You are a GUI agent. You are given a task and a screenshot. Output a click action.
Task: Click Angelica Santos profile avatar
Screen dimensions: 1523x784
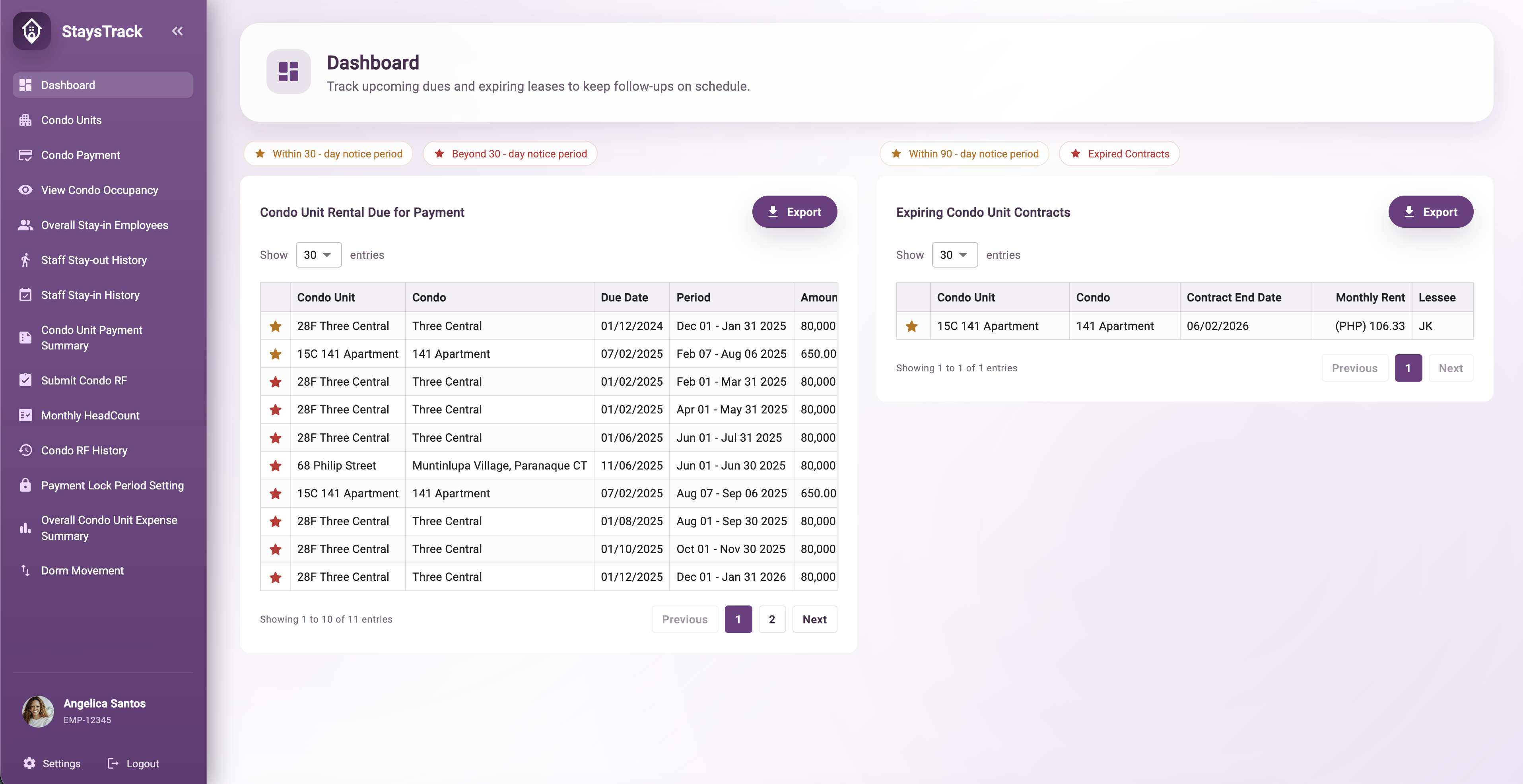(38, 711)
